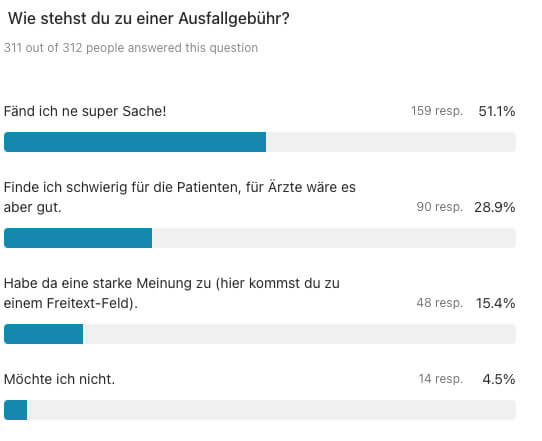The width and height of the screenshot is (542, 441).
Task: Click the '159 resp.' count
Action: pyautogui.click(x=437, y=111)
